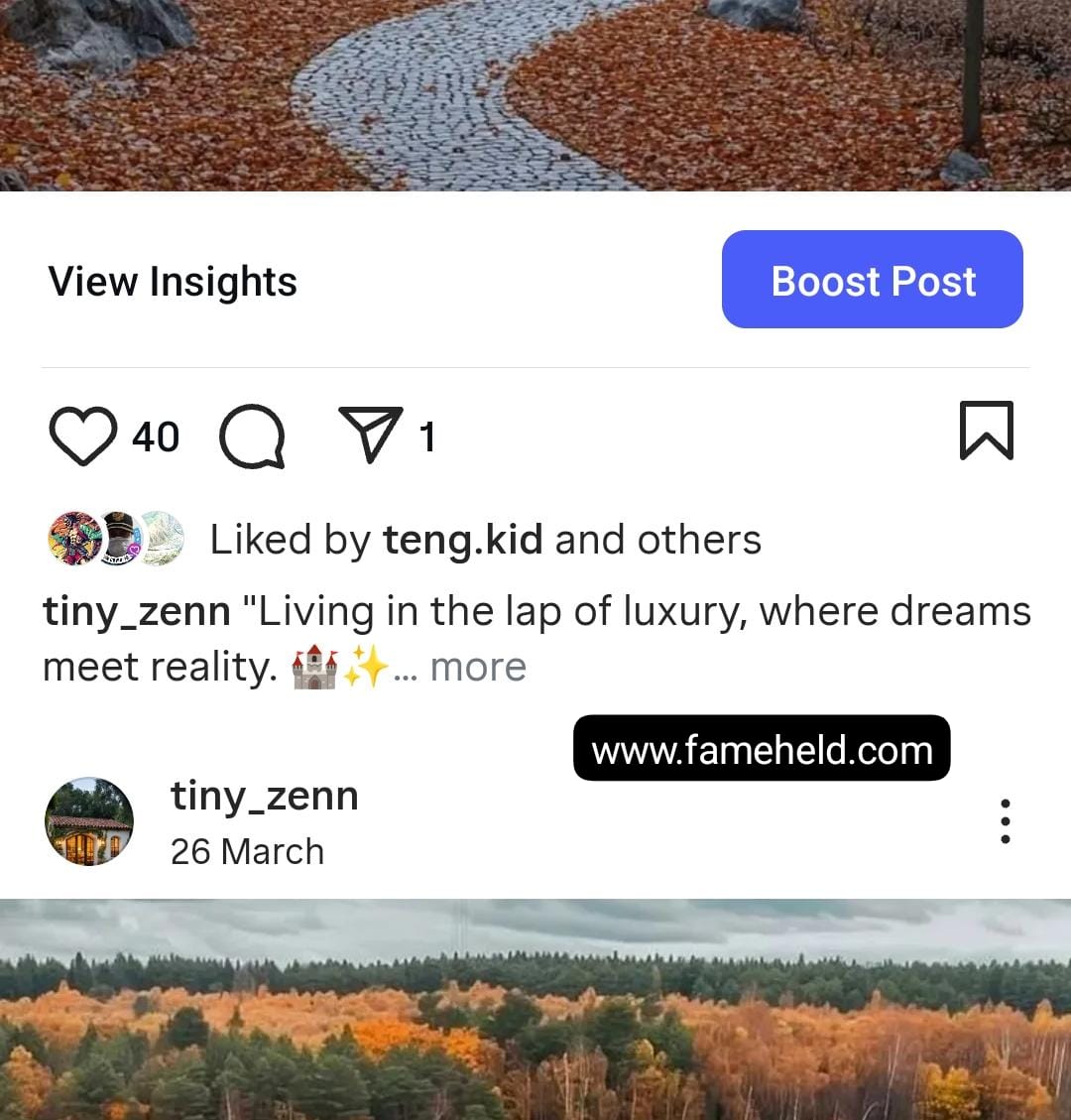View the share count number 1

point(427,437)
